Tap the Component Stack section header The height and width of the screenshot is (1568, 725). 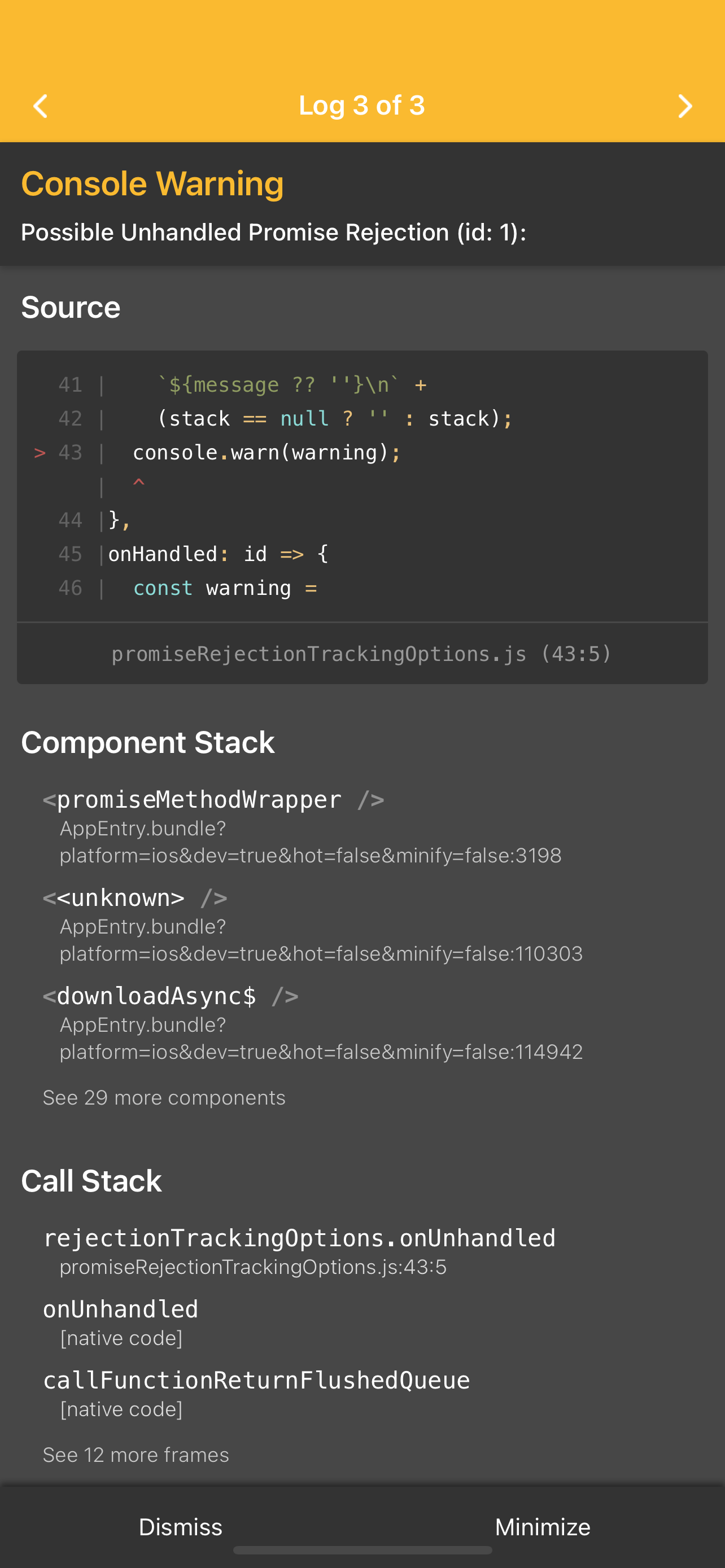[x=148, y=743]
